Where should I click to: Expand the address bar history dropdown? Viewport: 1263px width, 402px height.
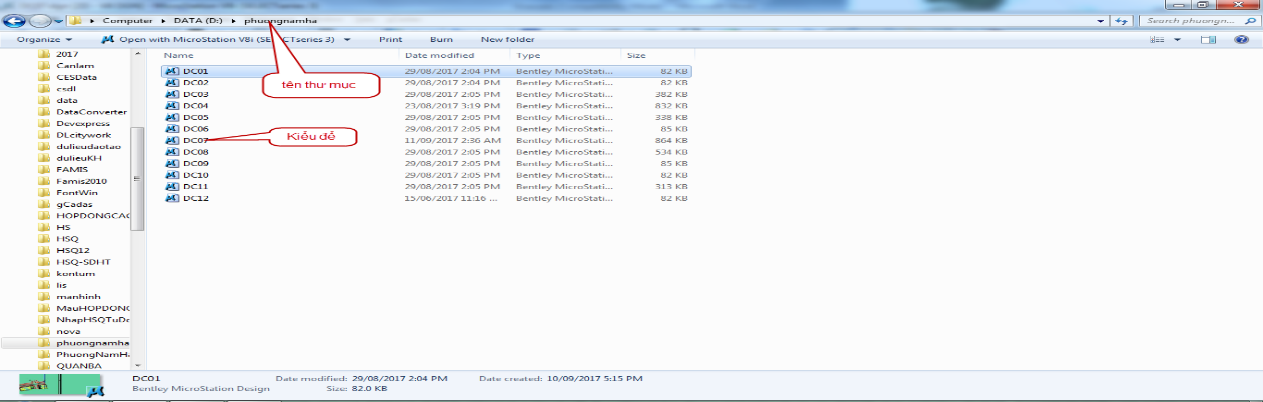(1107, 20)
